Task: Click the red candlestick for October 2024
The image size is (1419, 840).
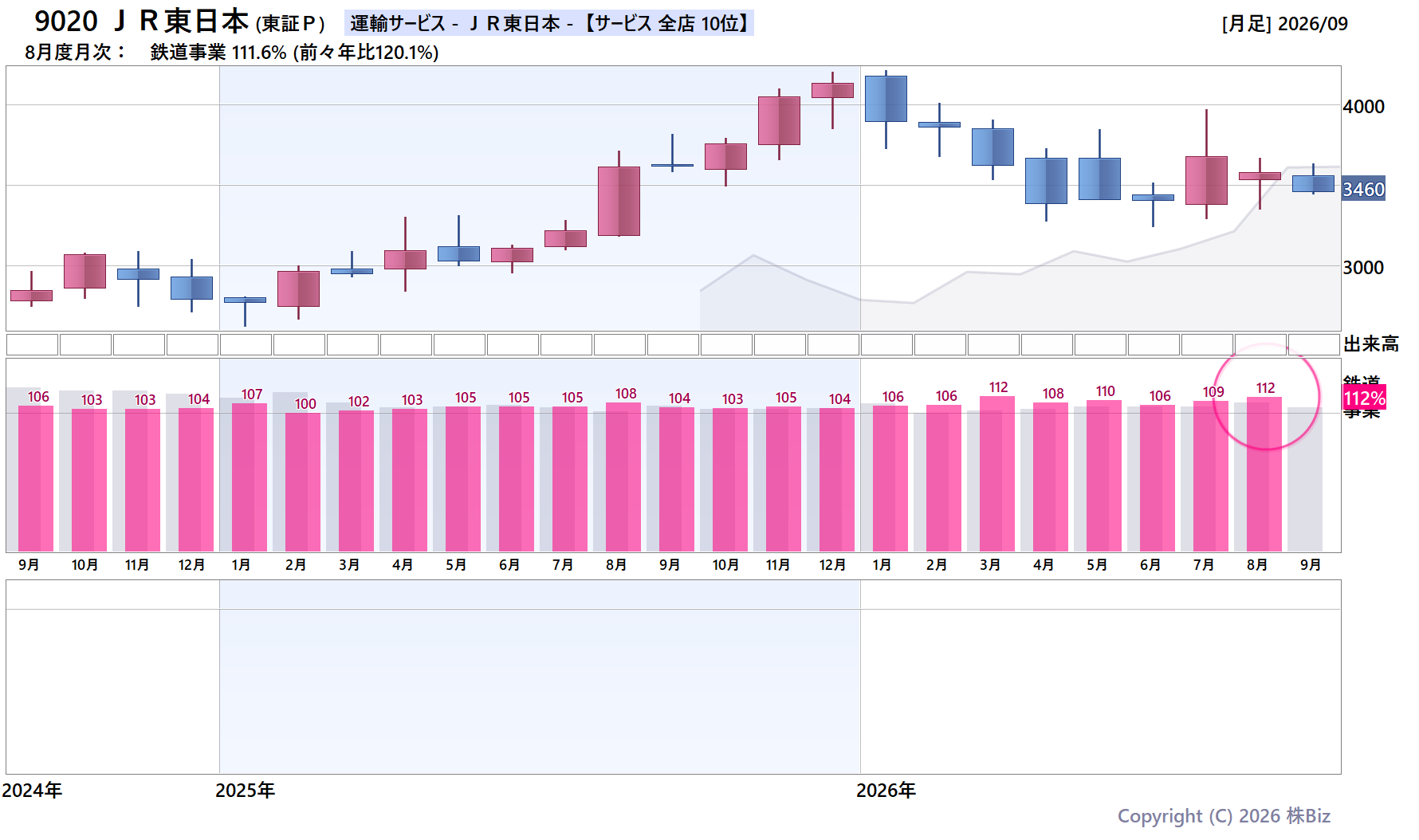Action: pyautogui.click(x=85, y=272)
